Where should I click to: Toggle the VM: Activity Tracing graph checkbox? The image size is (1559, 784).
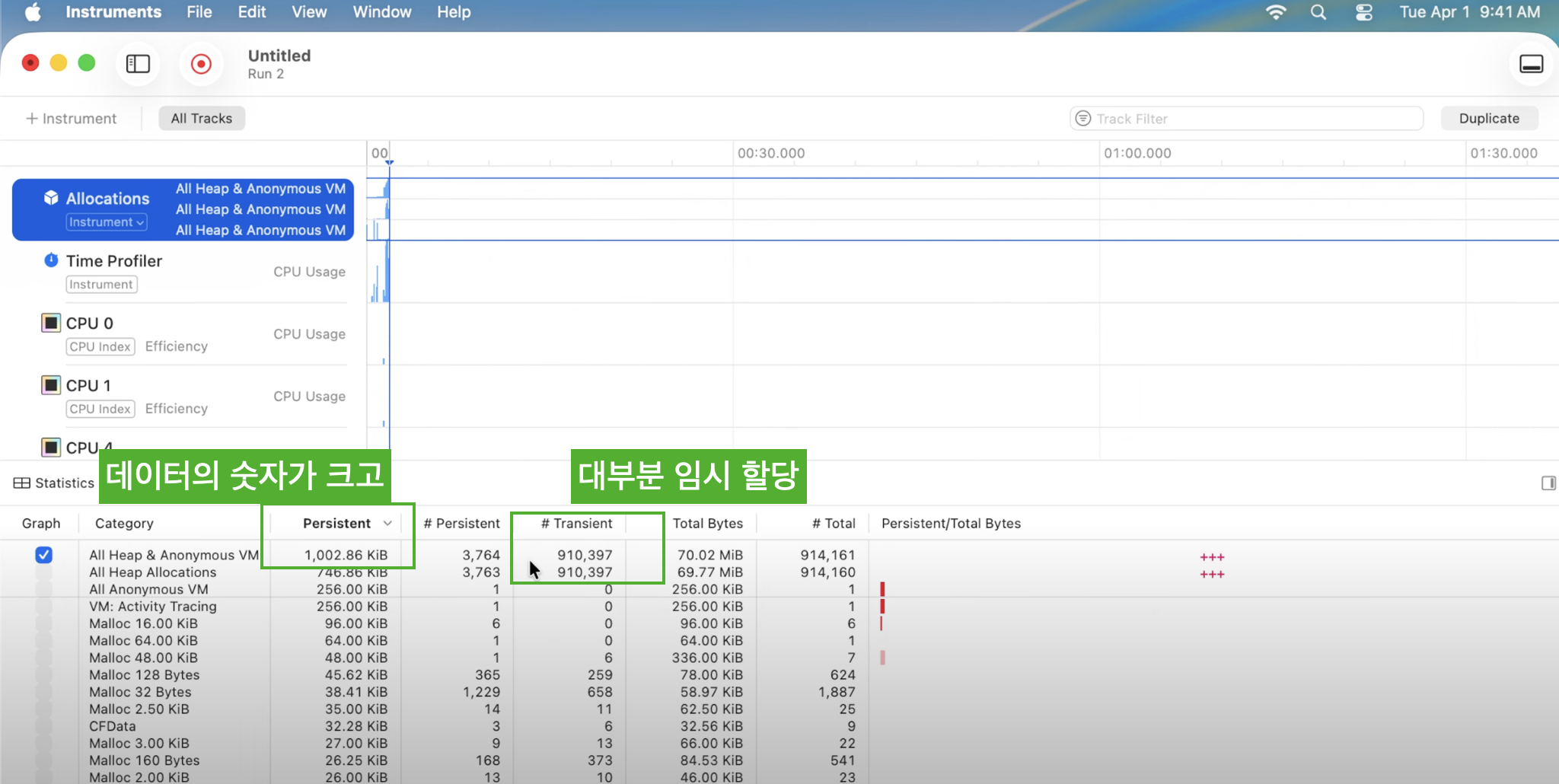tap(44, 607)
